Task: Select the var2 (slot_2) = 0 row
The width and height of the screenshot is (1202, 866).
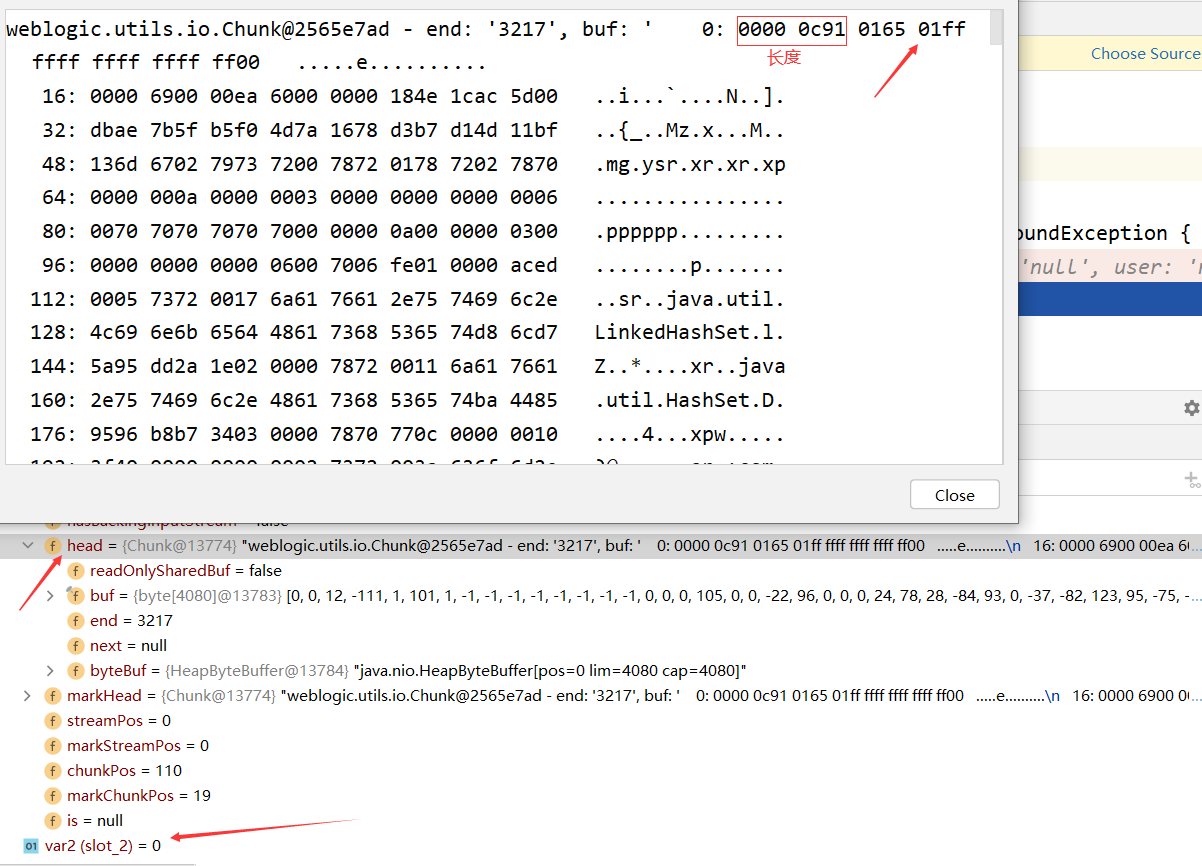Action: click(x=601, y=846)
